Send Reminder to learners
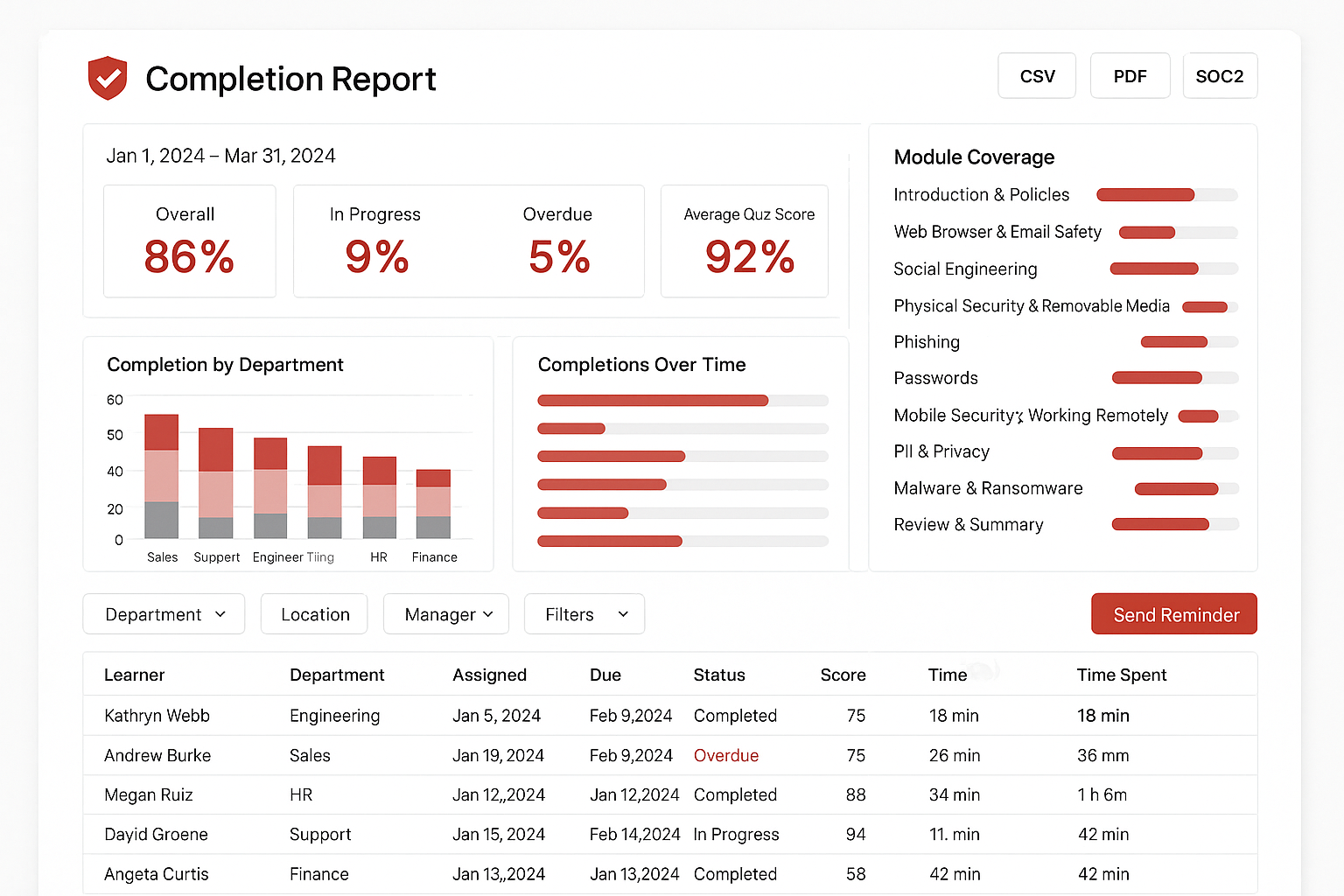 coord(1174,614)
